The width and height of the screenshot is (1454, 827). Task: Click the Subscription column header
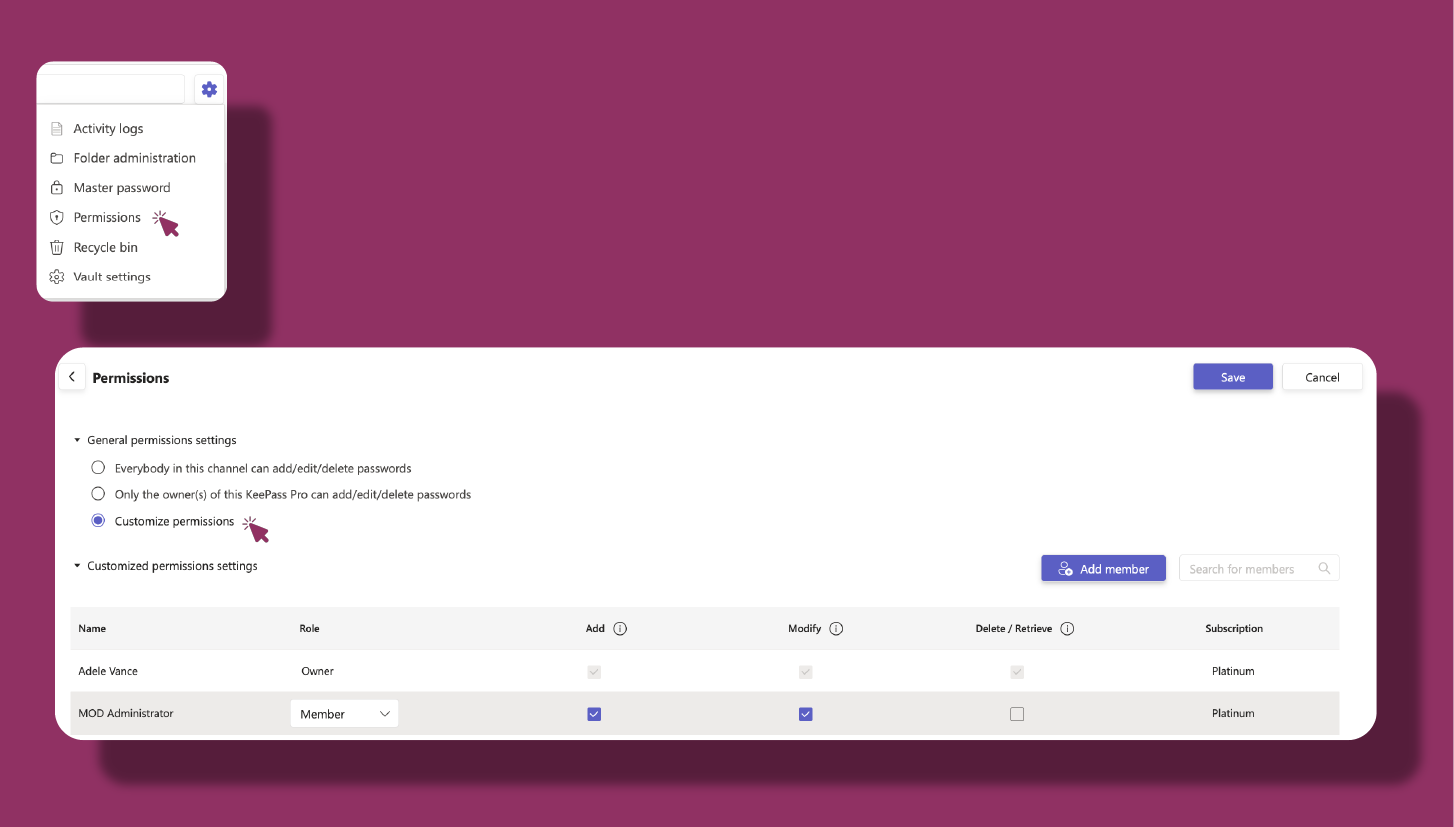[x=1234, y=629]
